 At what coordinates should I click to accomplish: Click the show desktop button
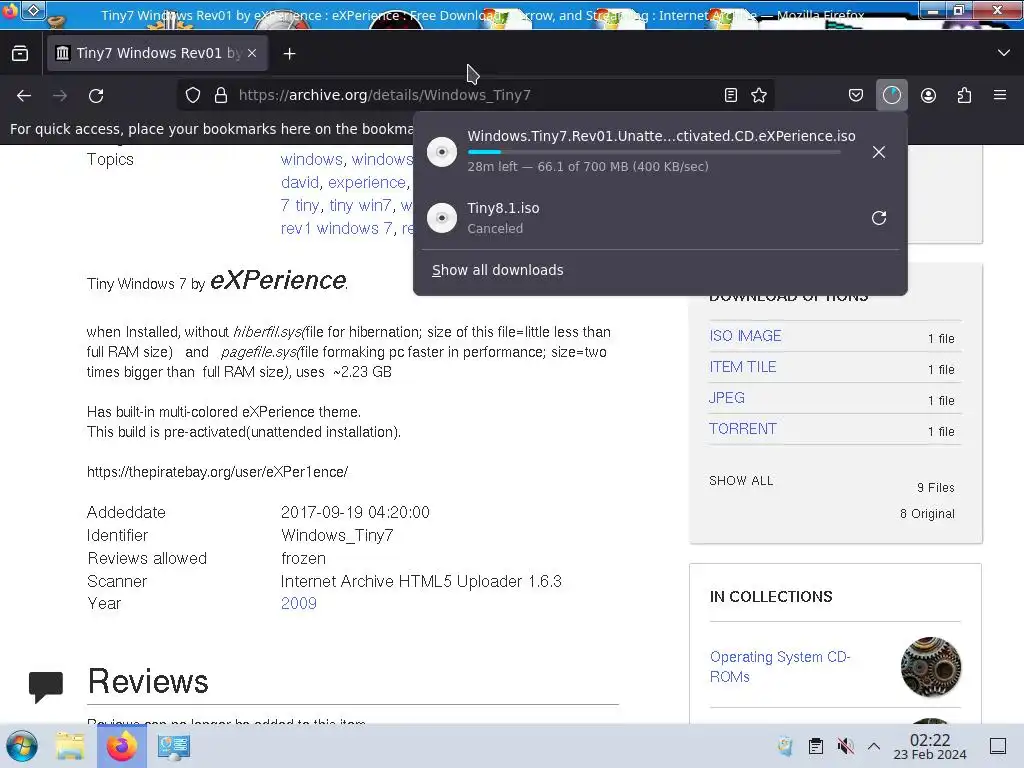tap(998, 746)
